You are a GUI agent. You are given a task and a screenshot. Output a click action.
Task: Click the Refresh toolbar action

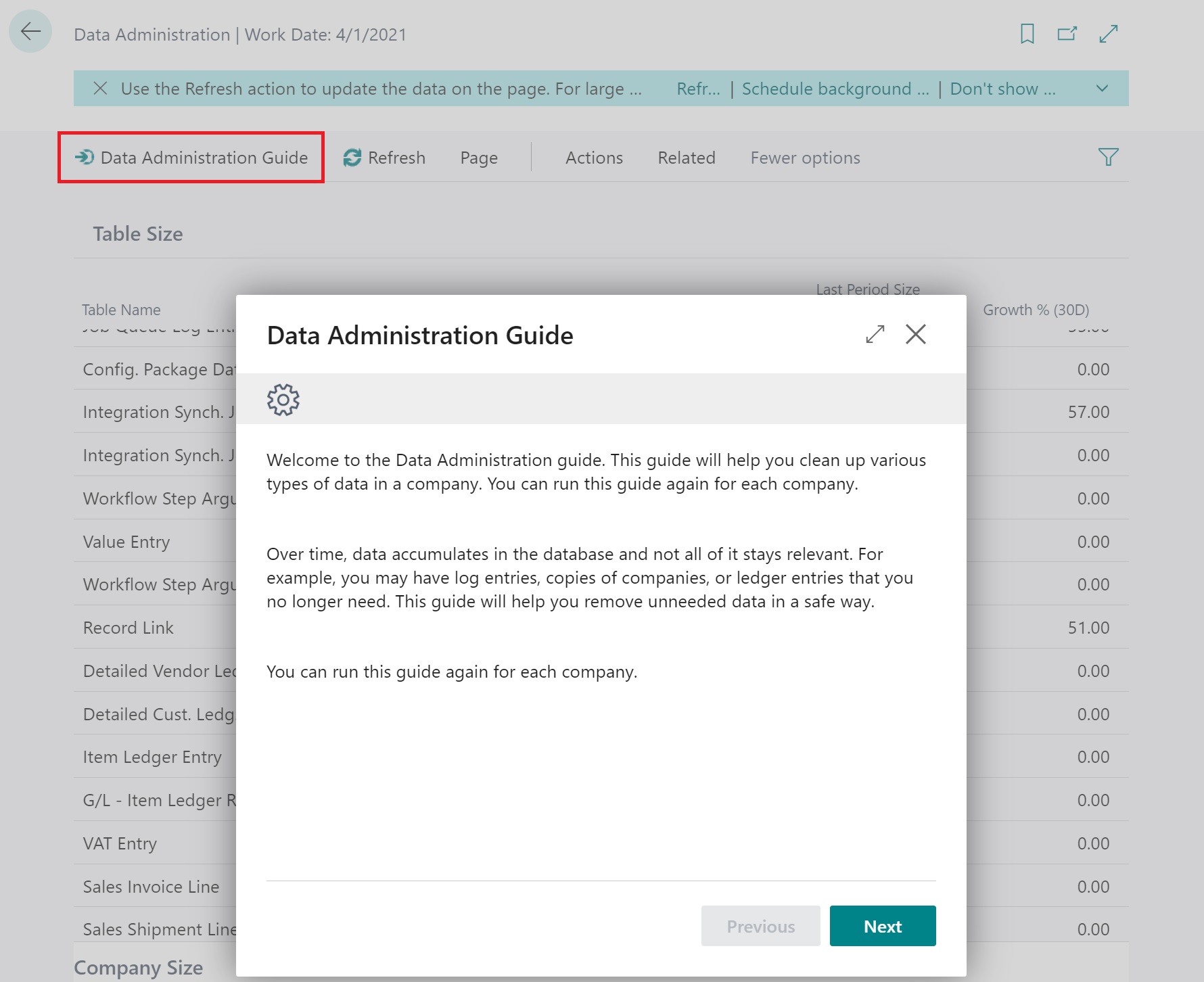(x=384, y=158)
